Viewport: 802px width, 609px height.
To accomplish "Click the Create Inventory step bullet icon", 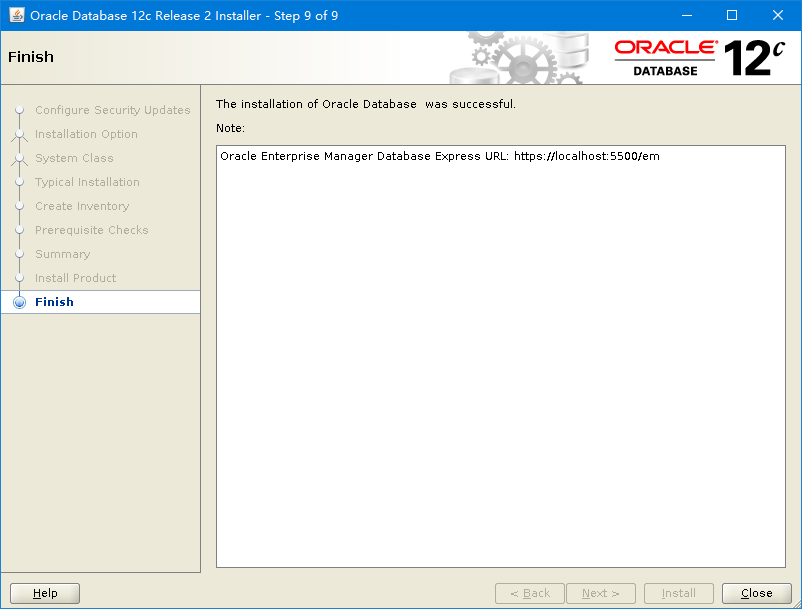I will [x=19, y=206].
